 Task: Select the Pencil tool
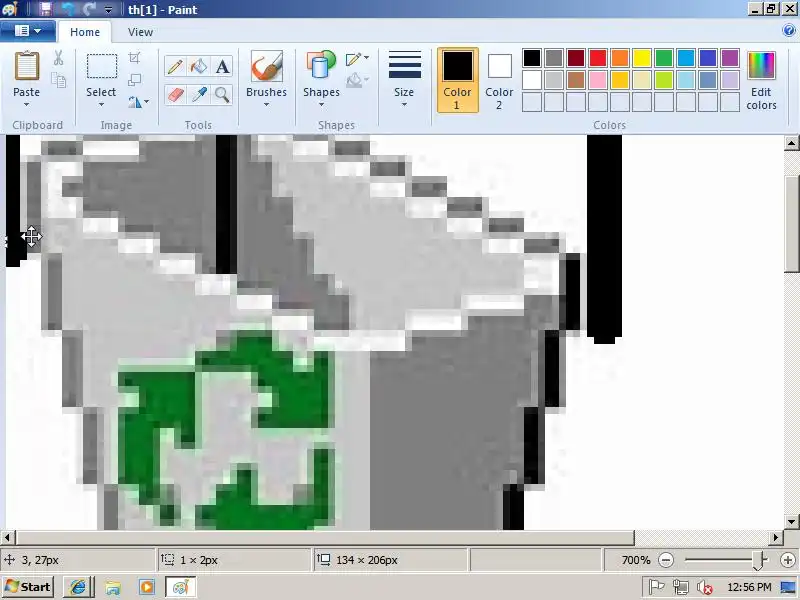click(175, 67)
